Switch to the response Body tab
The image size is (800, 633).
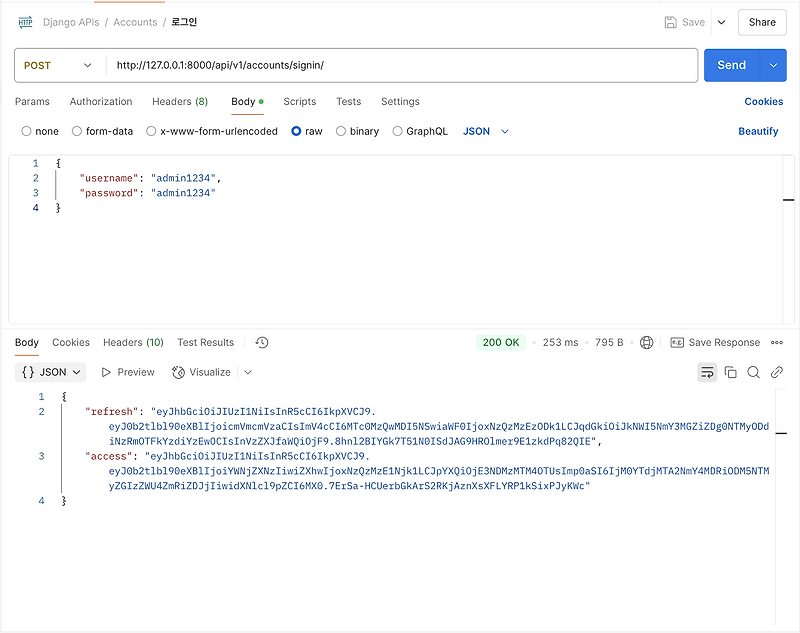(27, 342)
